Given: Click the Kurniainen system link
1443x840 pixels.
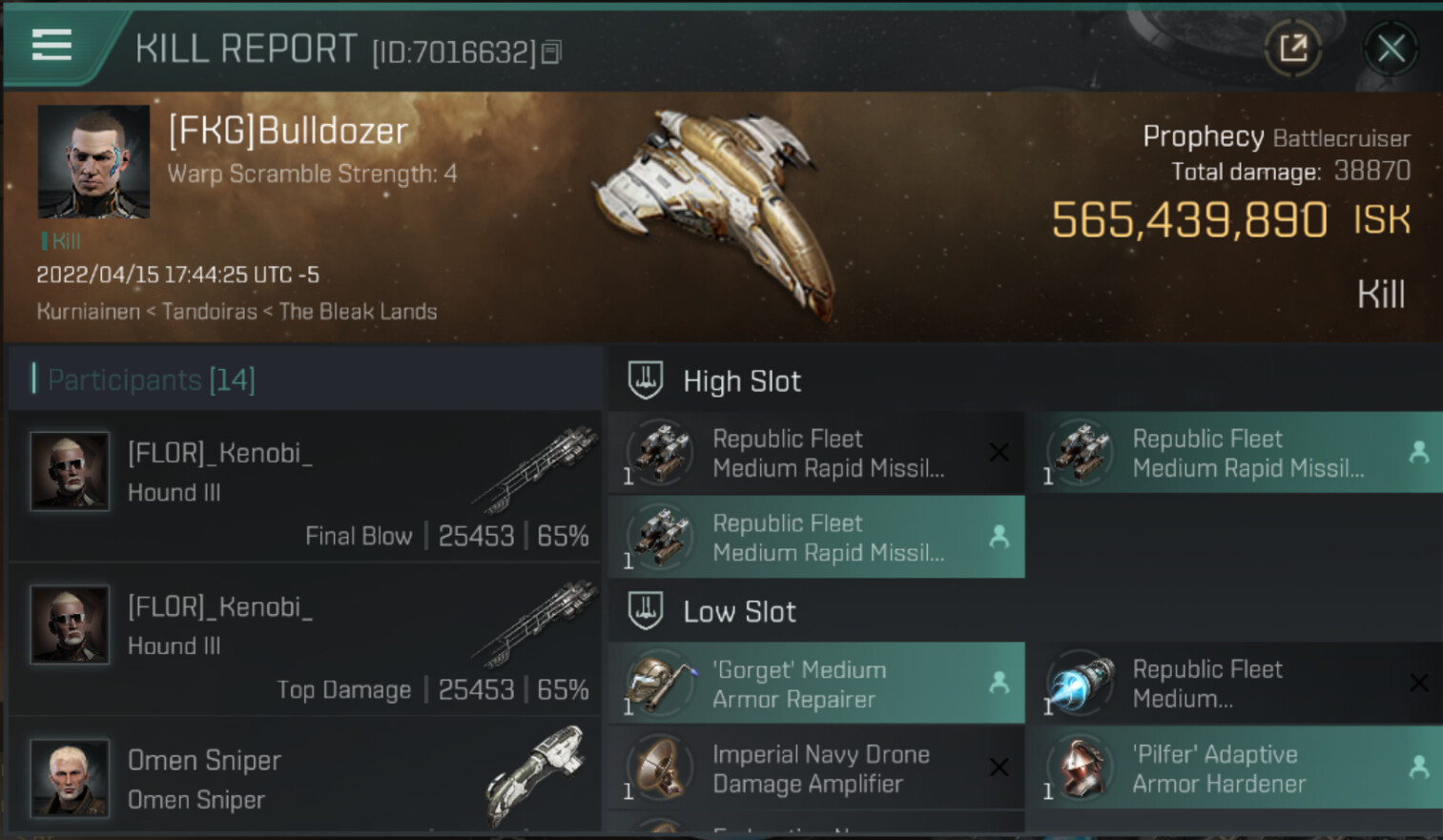Looking at the screenshot, I should click(88, 312).
